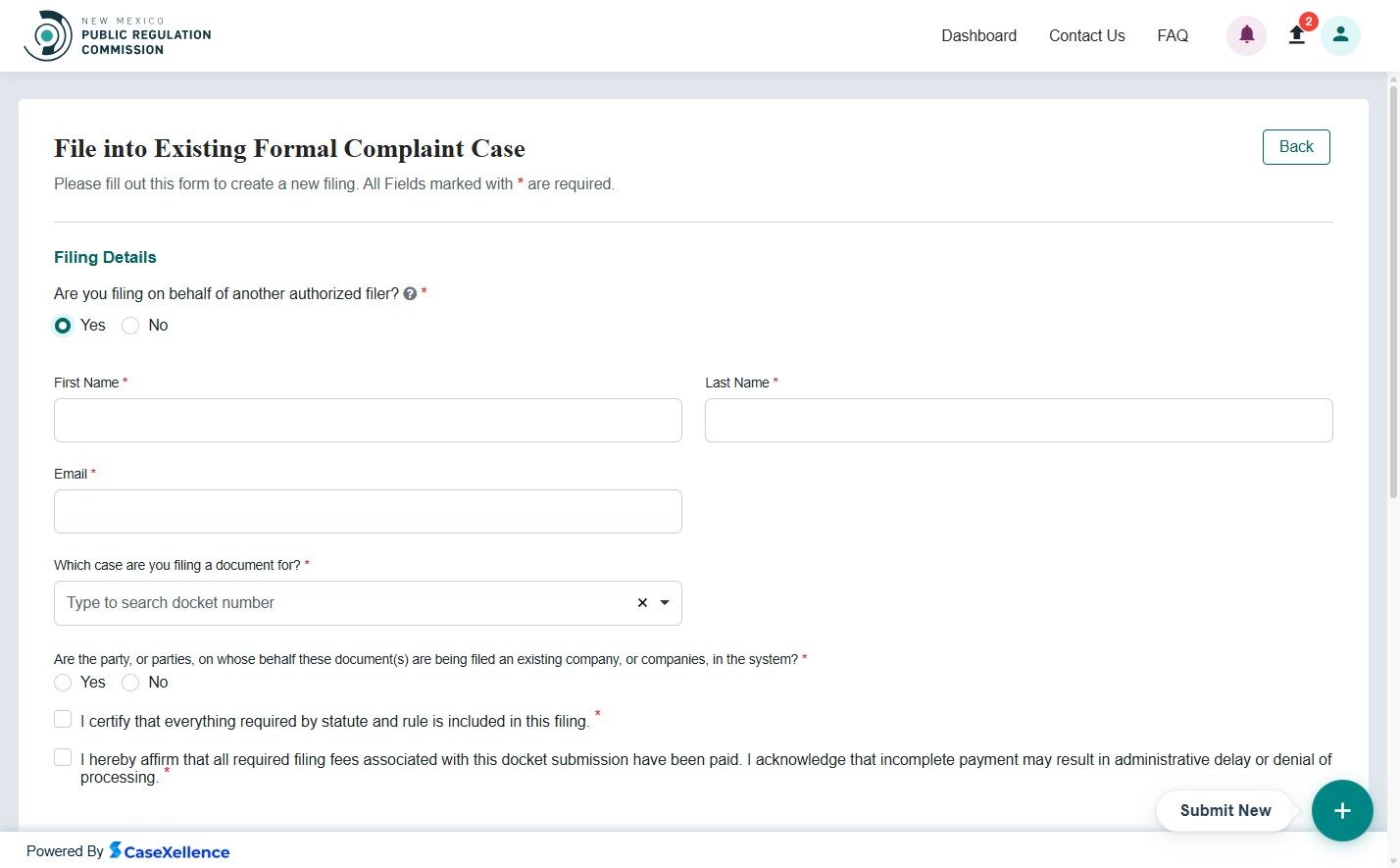Focus the Email input field
Screen dimensions: 1400x868
click(x=368, y=511)
